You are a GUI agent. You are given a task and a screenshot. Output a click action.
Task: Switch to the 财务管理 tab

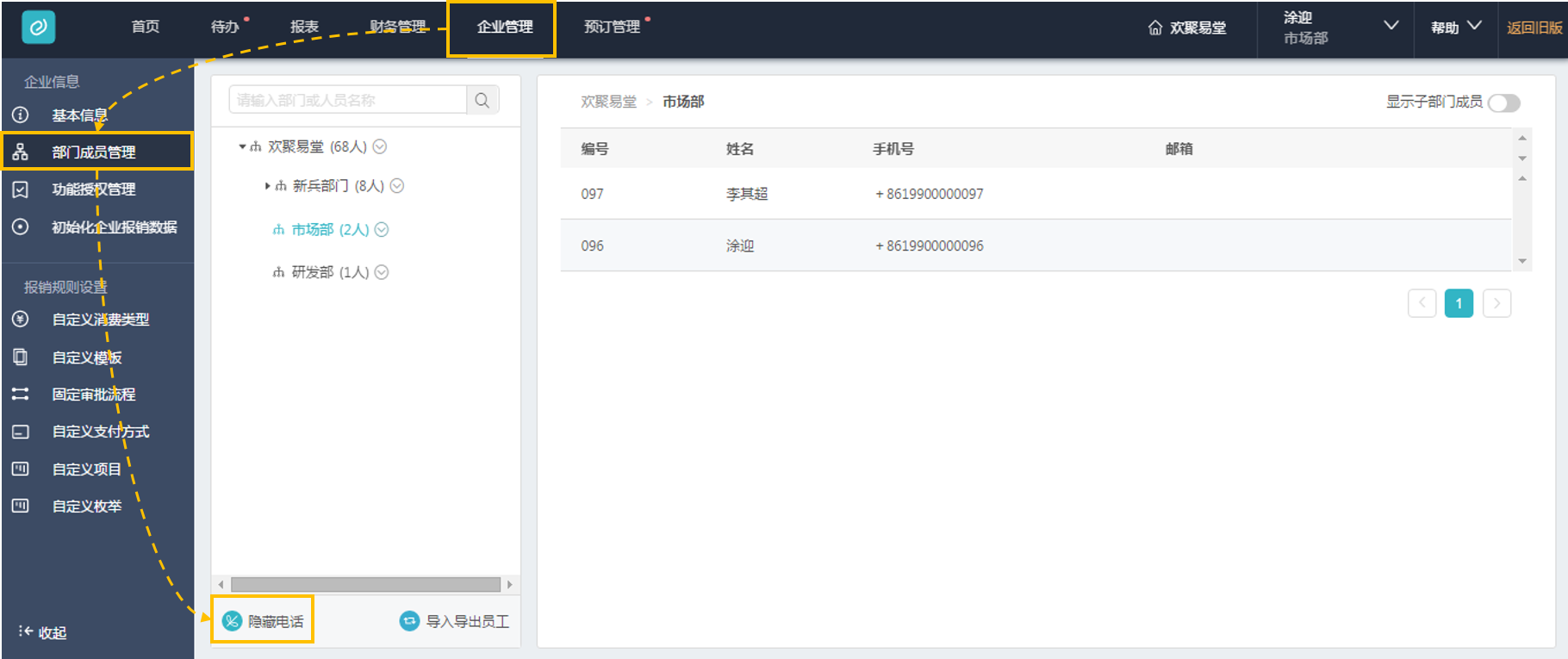point(398,27)
